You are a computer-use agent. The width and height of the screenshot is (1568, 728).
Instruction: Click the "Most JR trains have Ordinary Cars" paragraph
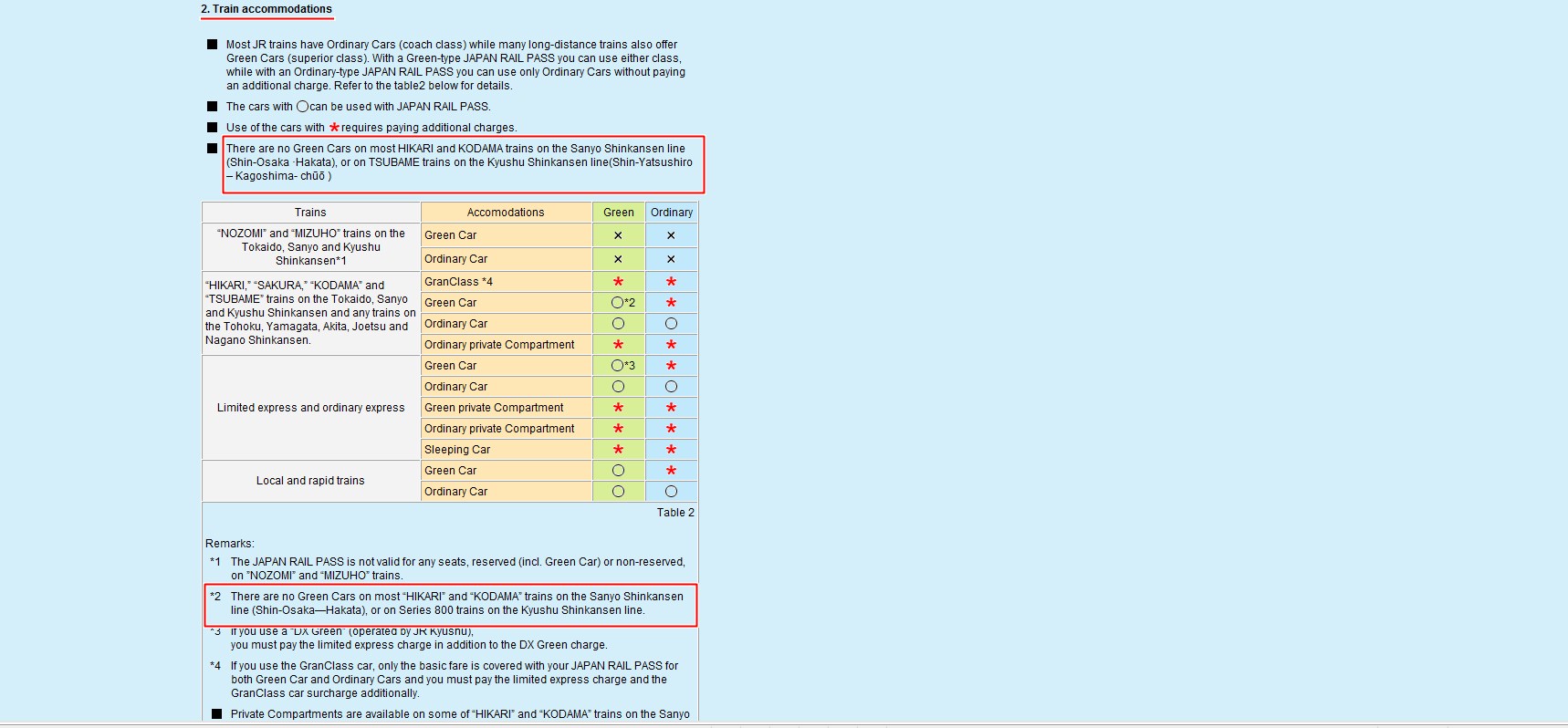tap(455, 65)
